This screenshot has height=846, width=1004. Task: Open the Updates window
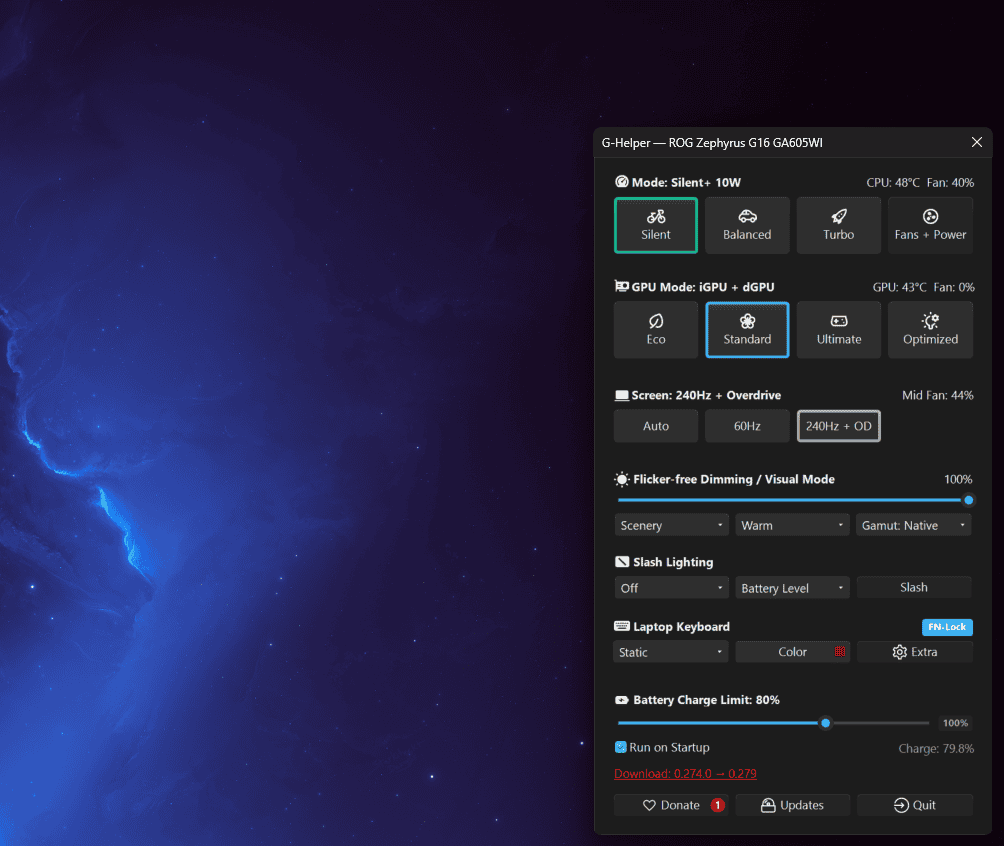[x=792, y=805]
